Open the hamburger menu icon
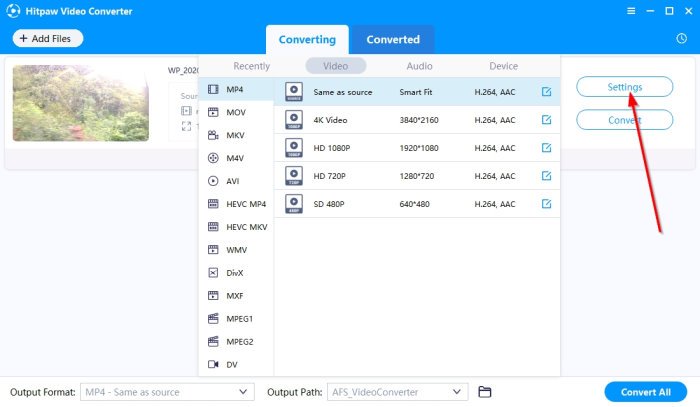 (x=631, y=11)
